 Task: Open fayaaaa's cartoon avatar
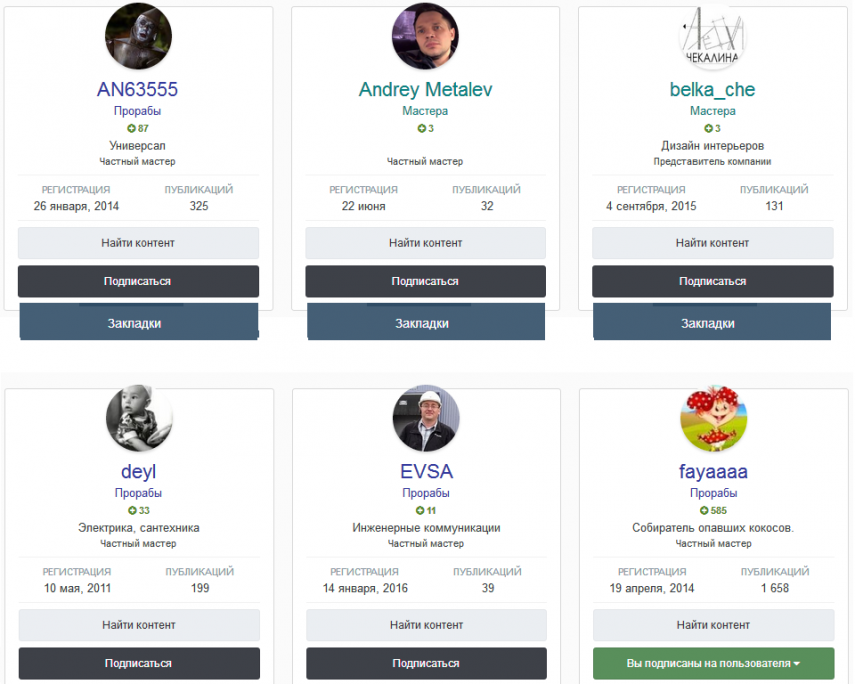pos(713,418)
